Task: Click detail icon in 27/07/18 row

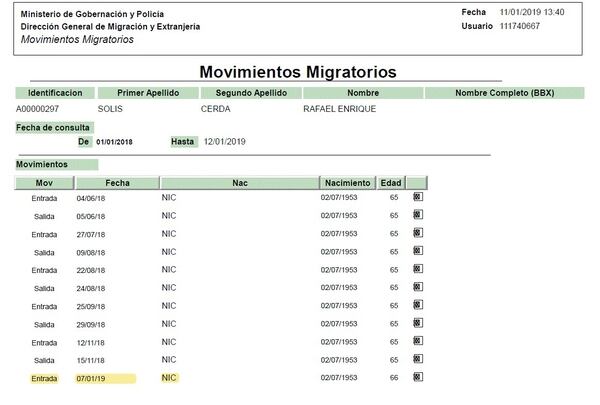Action: 418,234
